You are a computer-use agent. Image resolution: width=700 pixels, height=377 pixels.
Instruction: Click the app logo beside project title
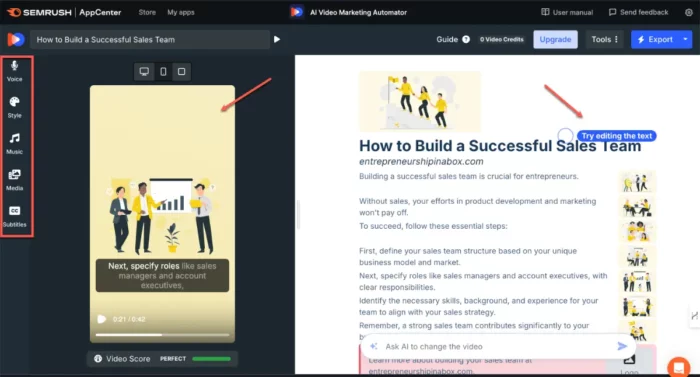tap(16, 39)
